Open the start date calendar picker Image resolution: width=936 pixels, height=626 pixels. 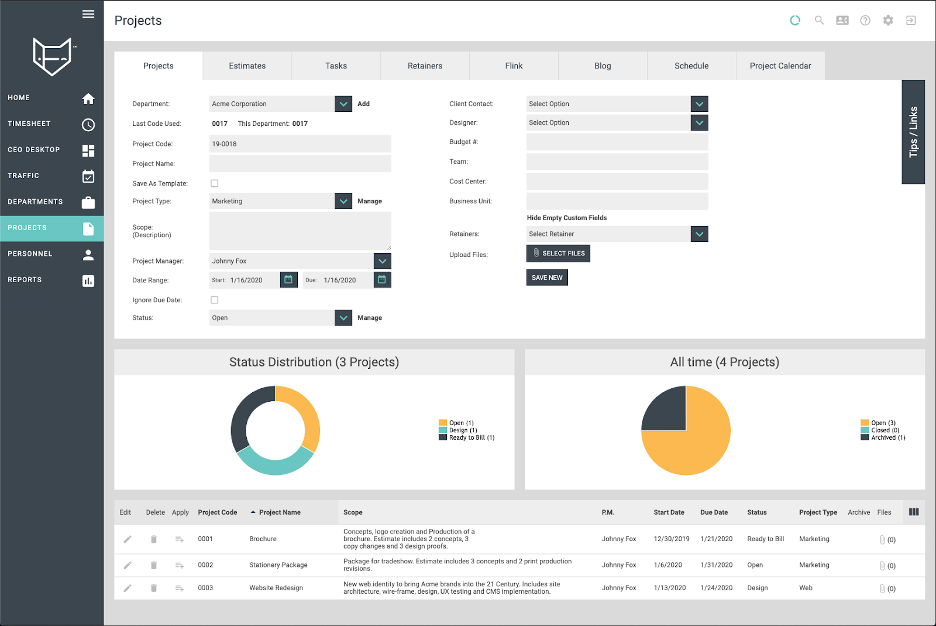(x=288, y=279)
